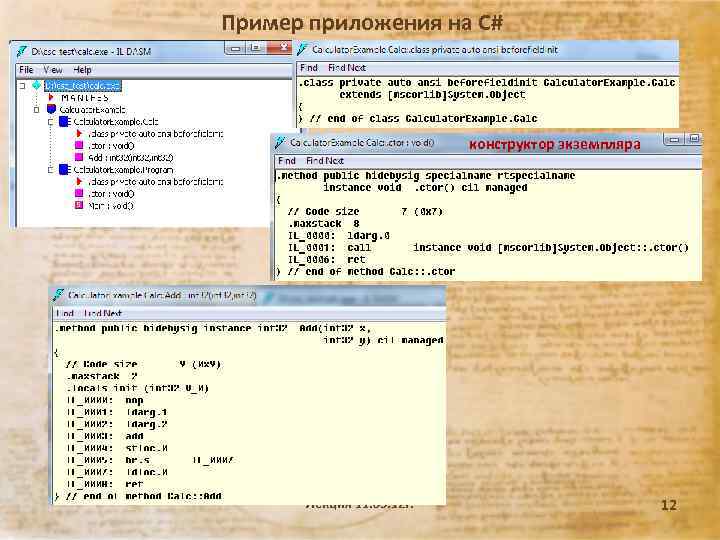This screenshot has height=540, width=720.
Task: Collapse the CalculatorExample.Calc class node
Action: (50, 122)
